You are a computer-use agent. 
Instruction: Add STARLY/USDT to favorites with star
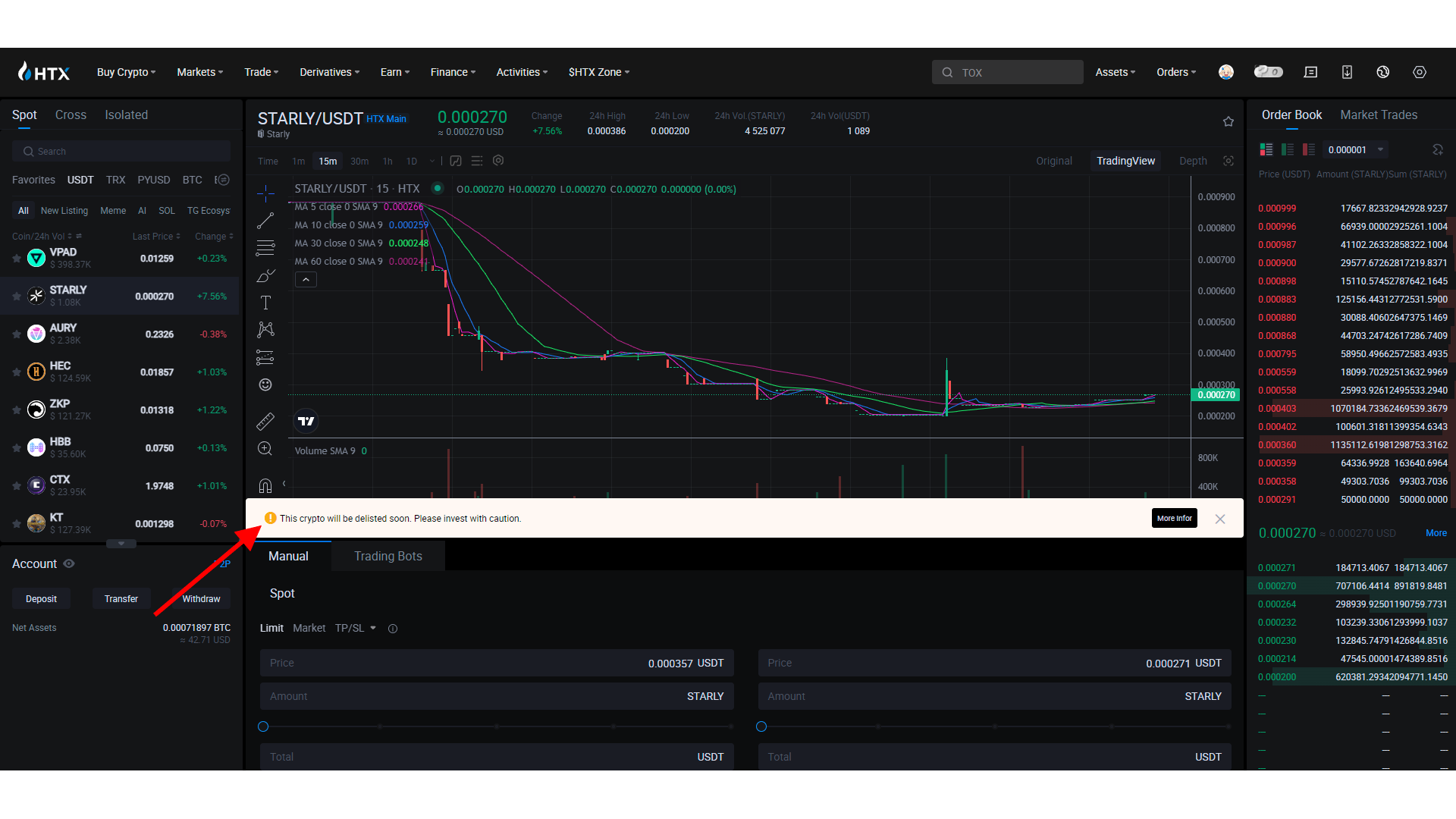point(1228,121)
